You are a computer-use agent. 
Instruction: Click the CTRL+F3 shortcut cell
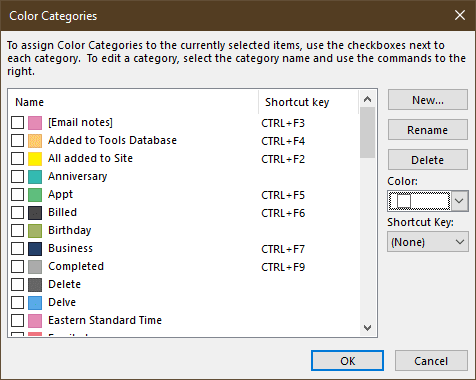click(283, 123)
